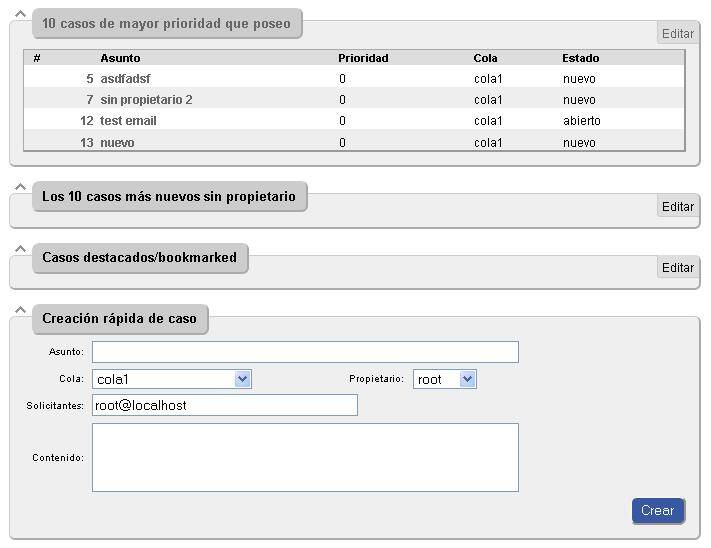Focus the Contenido text area
Viewport: 711px width, 548px height.
click(305, 457)
